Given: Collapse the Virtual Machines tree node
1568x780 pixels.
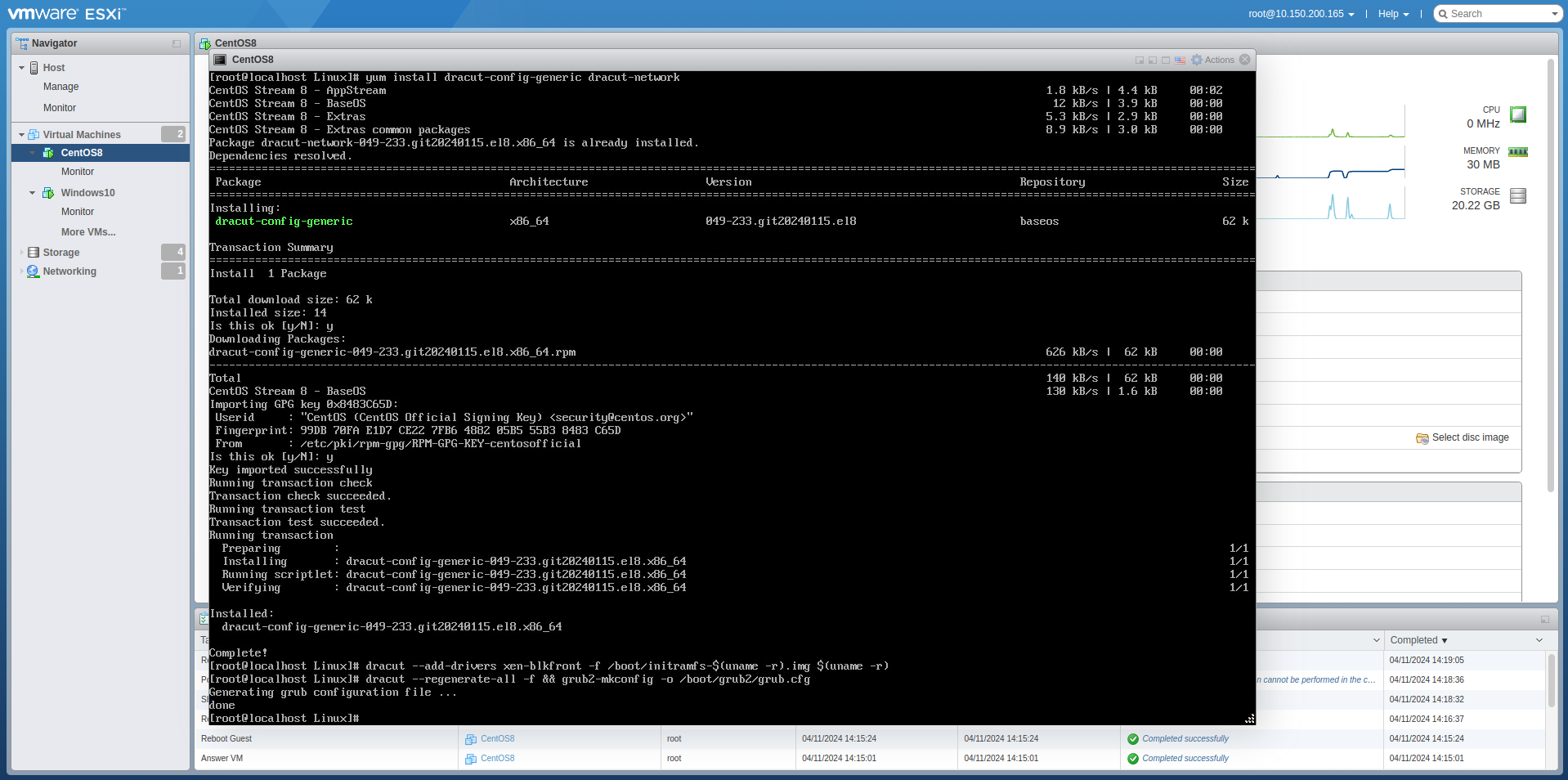Looking at the screenshot, I should click(21, 135).
